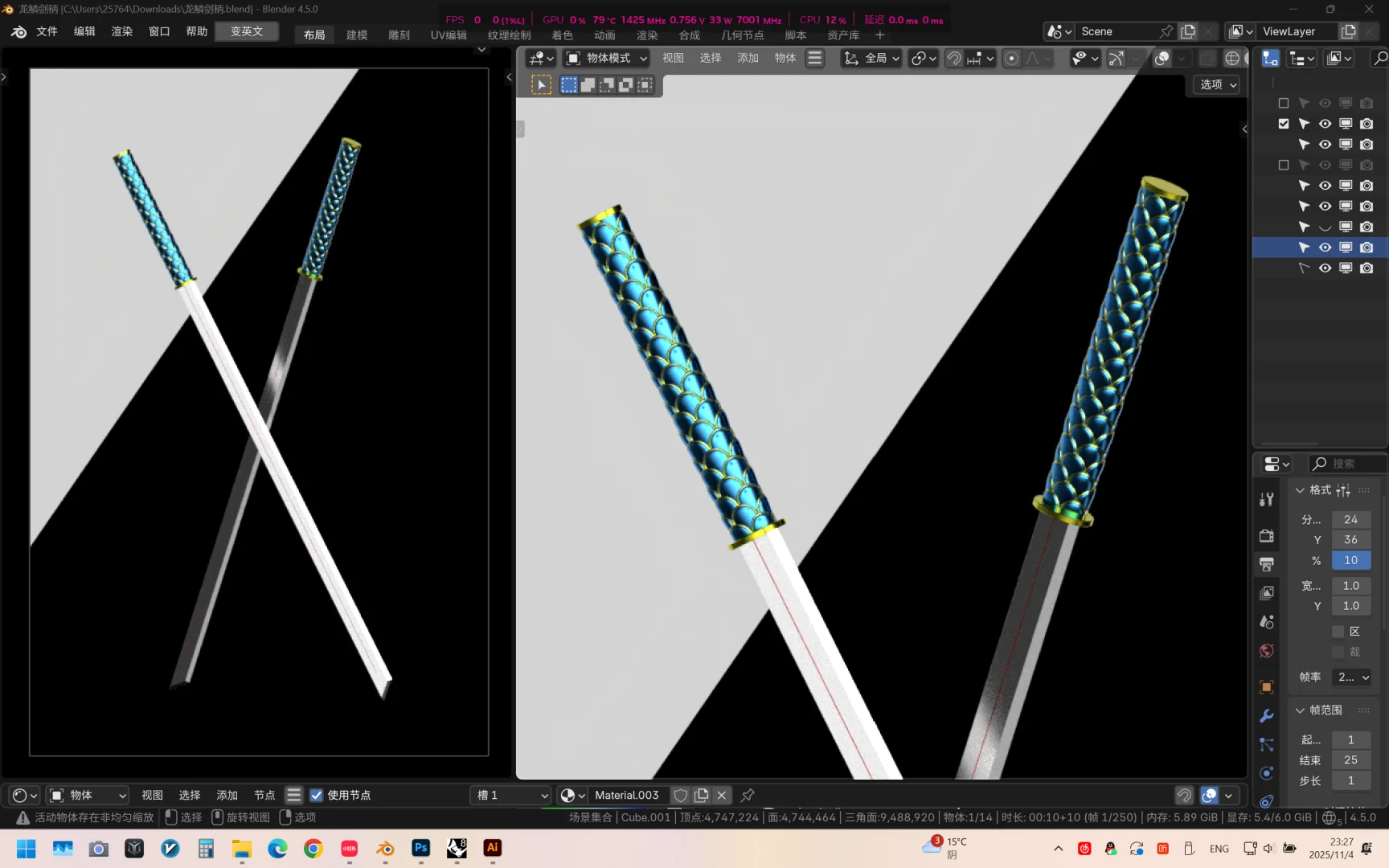Open the Render menu
Image resolution: width=1389 pixels, height=868 pixels.
121,31
